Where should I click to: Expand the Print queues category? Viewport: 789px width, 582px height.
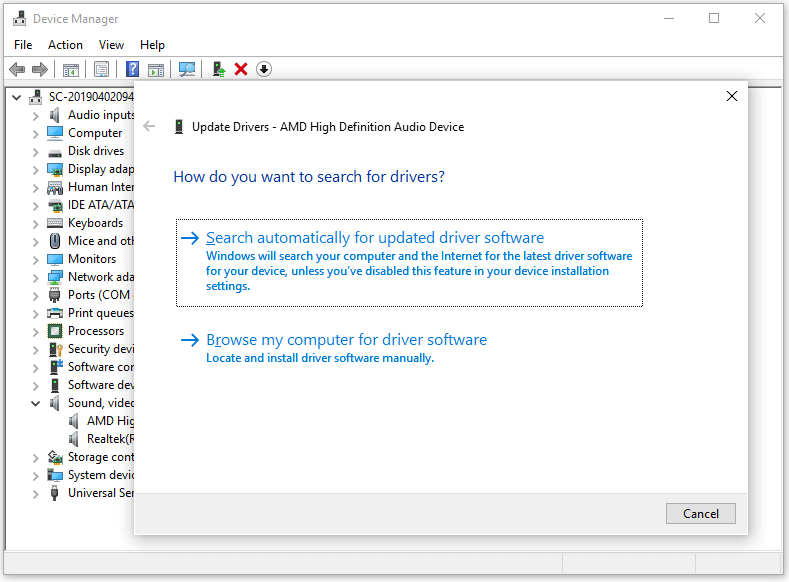click(x=35, y=314)
